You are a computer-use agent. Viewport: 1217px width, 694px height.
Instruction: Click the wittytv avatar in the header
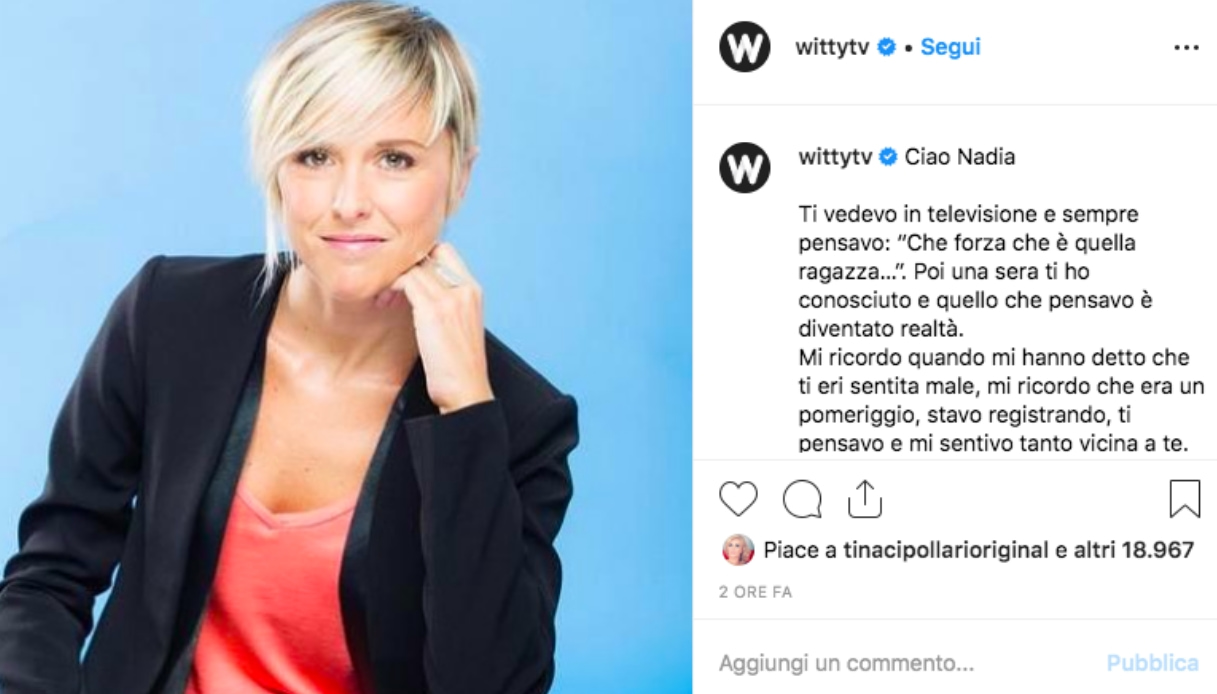point(745,47)
